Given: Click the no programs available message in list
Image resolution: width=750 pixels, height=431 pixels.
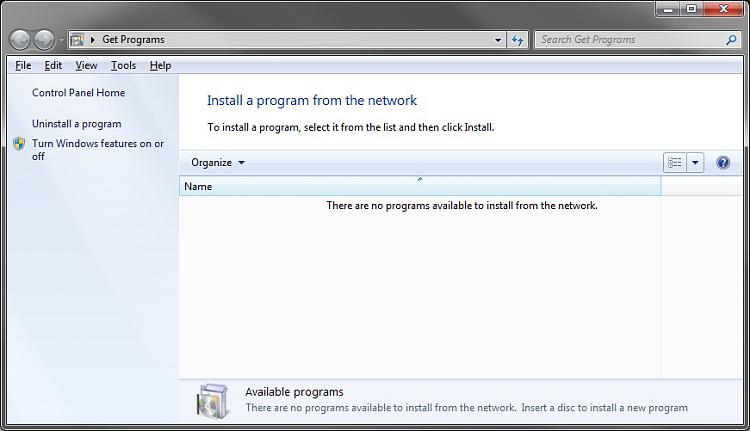Looking at the screenshot, I should (x=462, y=206).
